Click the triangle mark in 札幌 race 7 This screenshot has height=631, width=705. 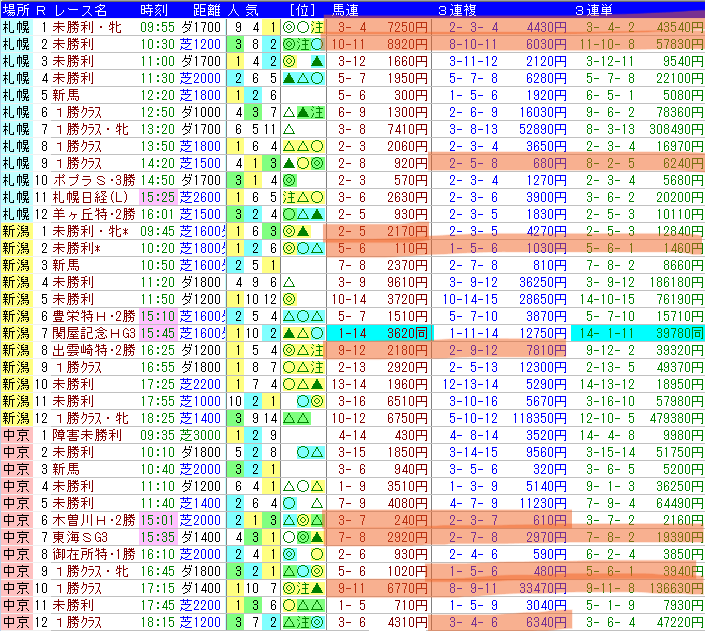coord(289,130)
